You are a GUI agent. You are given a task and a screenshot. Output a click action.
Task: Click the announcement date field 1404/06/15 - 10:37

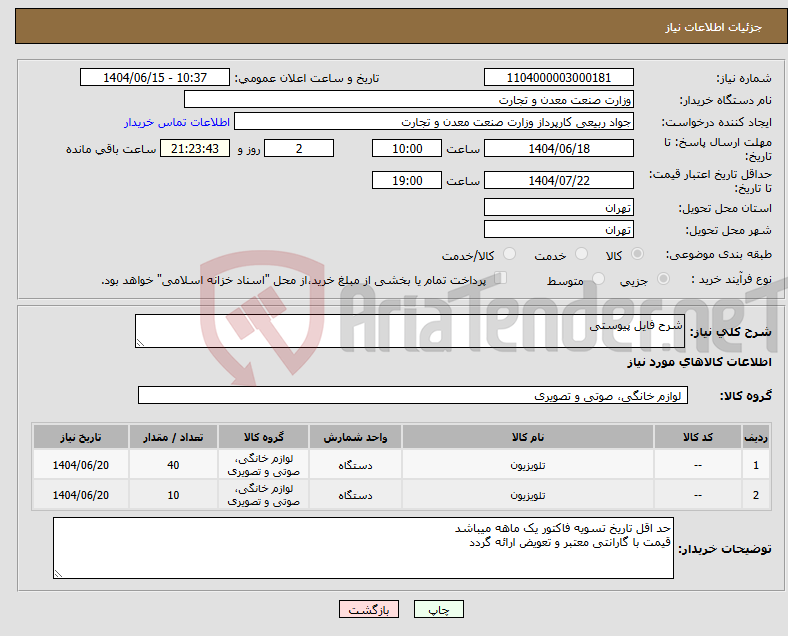[x=155, y=77]
